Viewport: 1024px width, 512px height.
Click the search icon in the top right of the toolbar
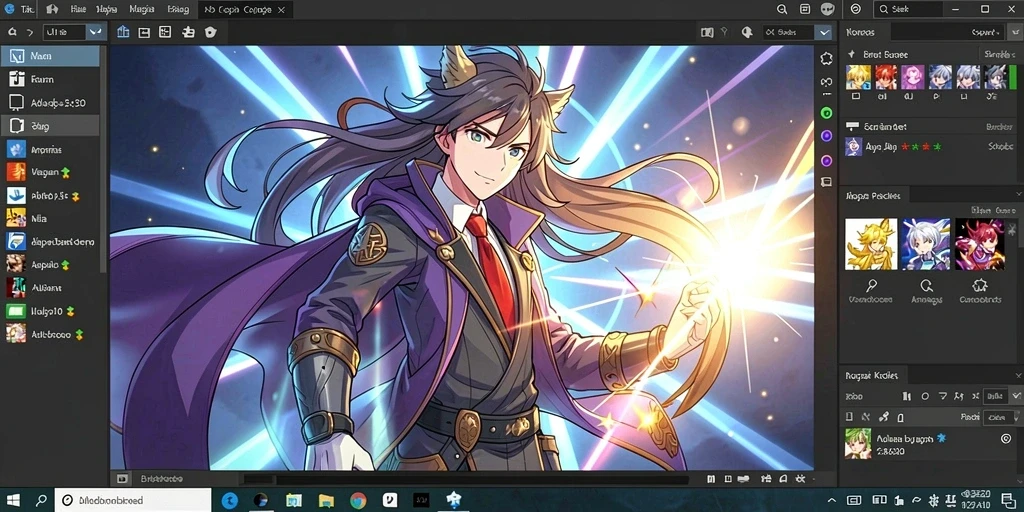pos(782,9)
